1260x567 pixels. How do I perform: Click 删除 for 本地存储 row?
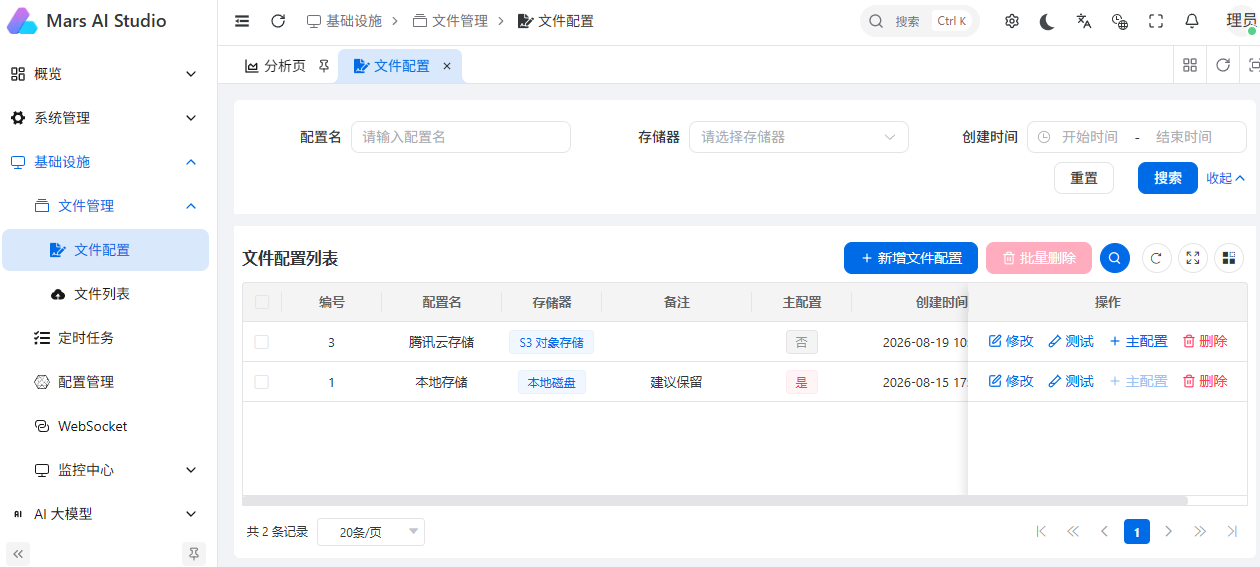point(1205,382)
